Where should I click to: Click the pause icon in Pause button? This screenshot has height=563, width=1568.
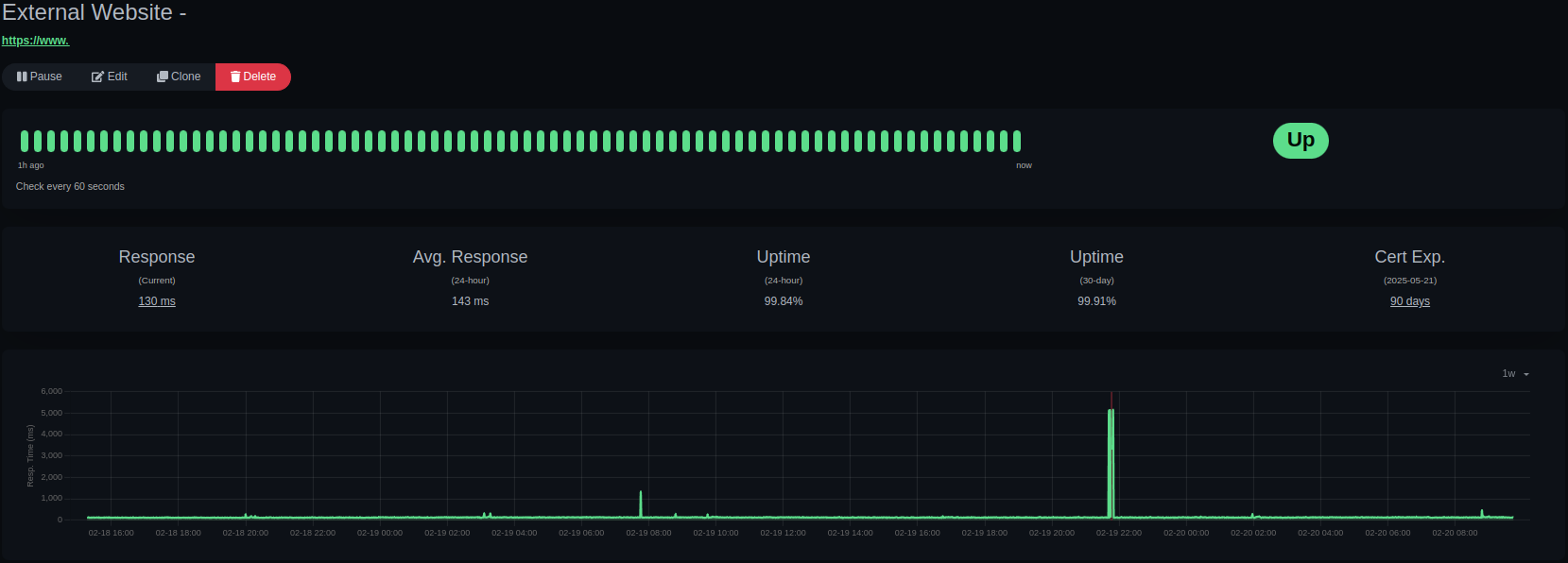[22, 77]
